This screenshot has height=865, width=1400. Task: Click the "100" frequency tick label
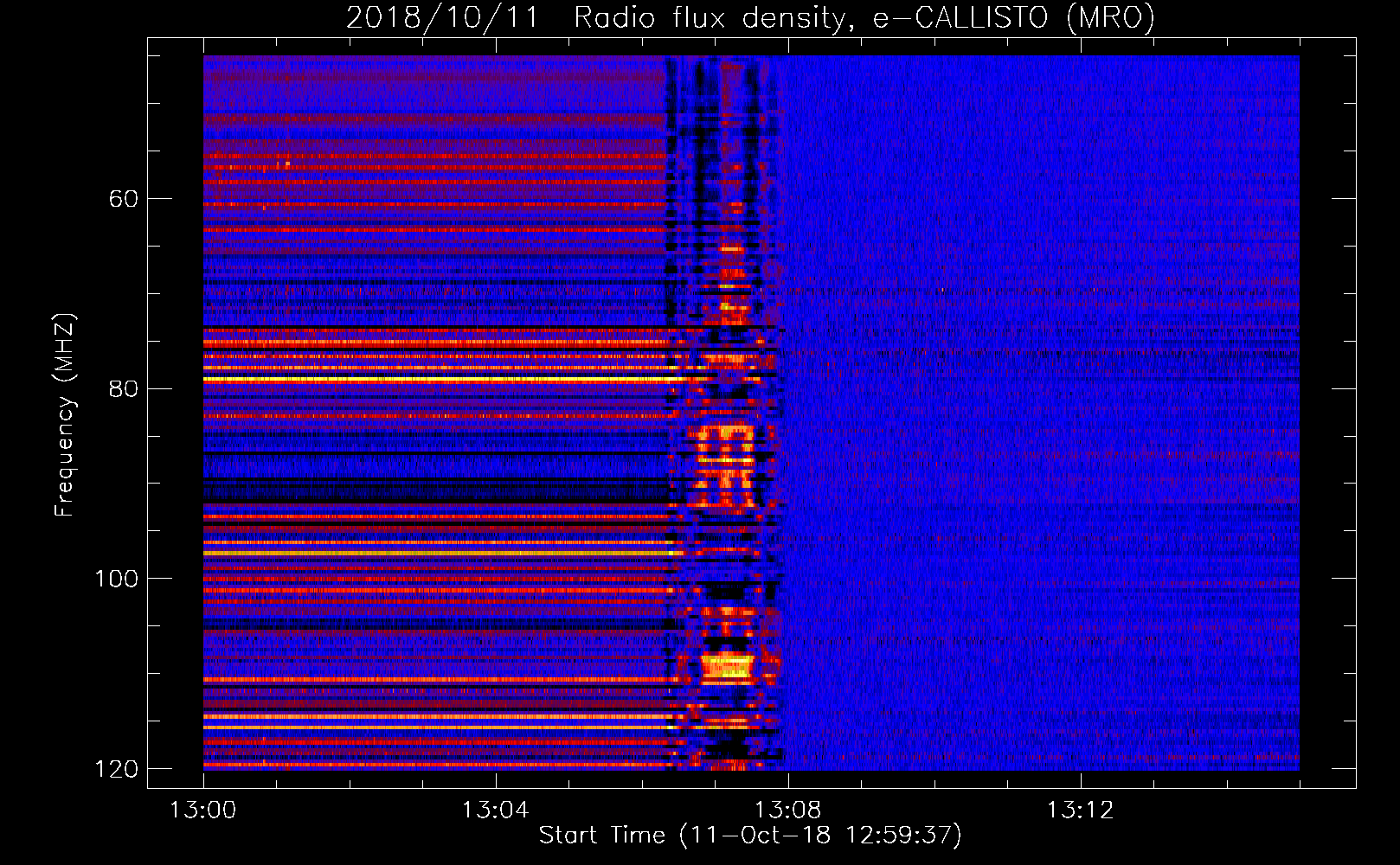click(116, 578)
